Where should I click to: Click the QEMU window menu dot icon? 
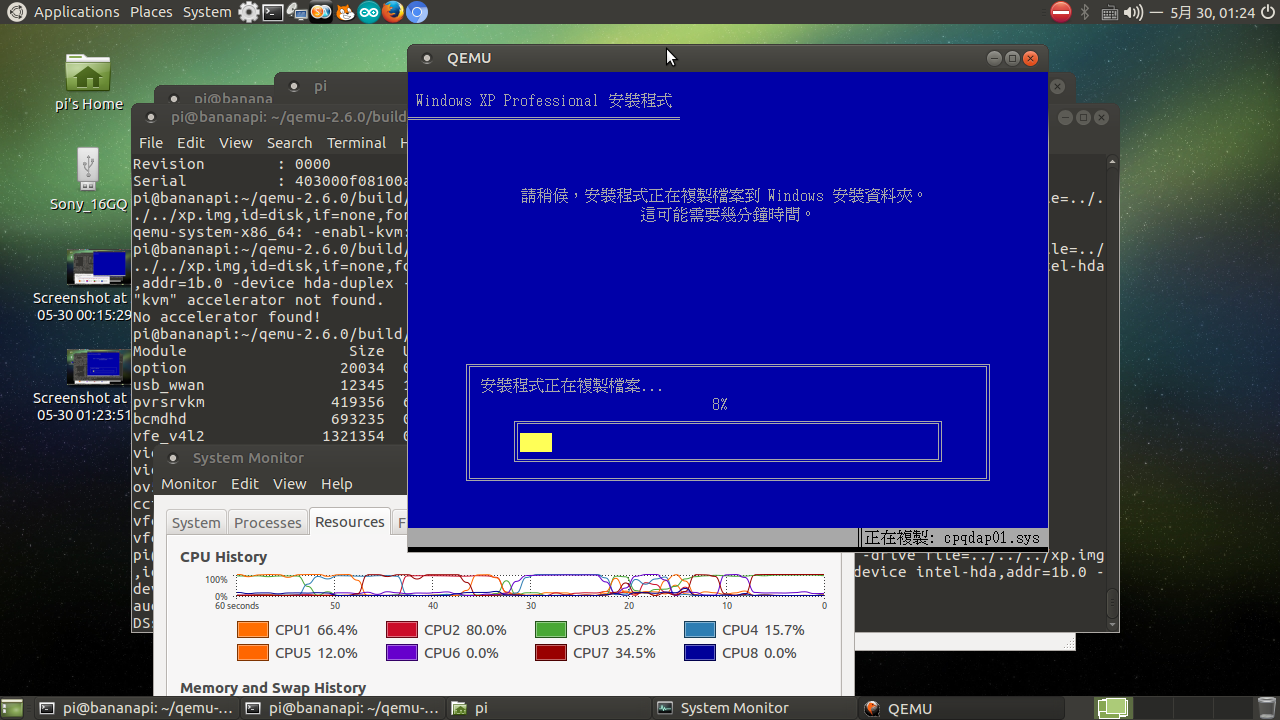[x=428, y=58]
